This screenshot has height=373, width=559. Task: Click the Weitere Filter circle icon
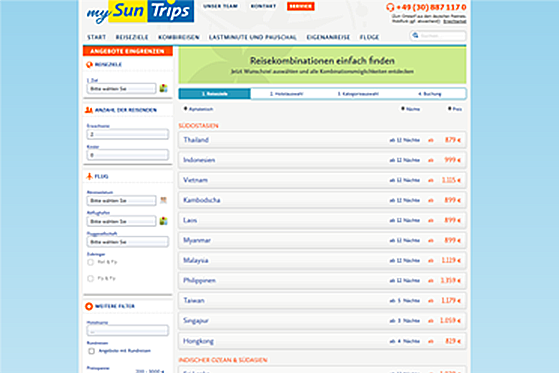tap(89, 306)
